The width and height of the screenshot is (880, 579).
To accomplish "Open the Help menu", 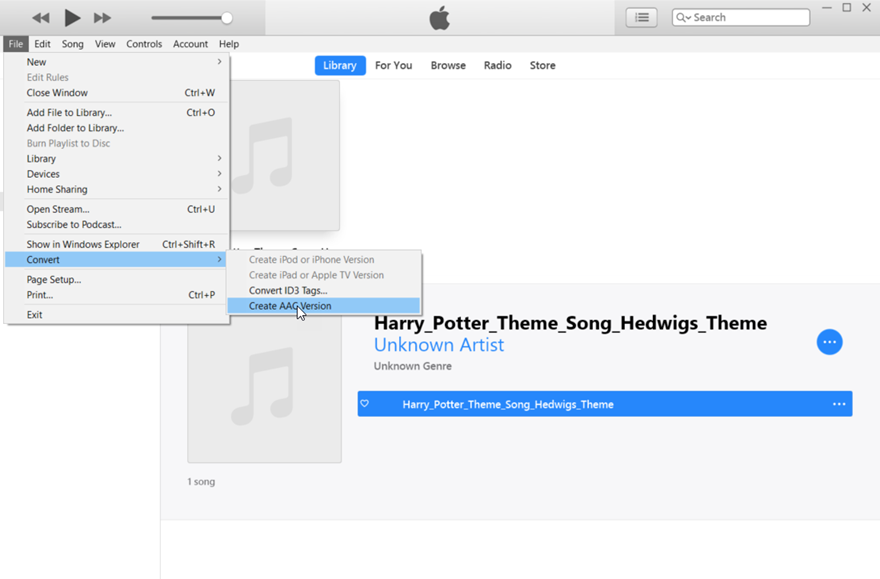I will [x=229, y=44].
